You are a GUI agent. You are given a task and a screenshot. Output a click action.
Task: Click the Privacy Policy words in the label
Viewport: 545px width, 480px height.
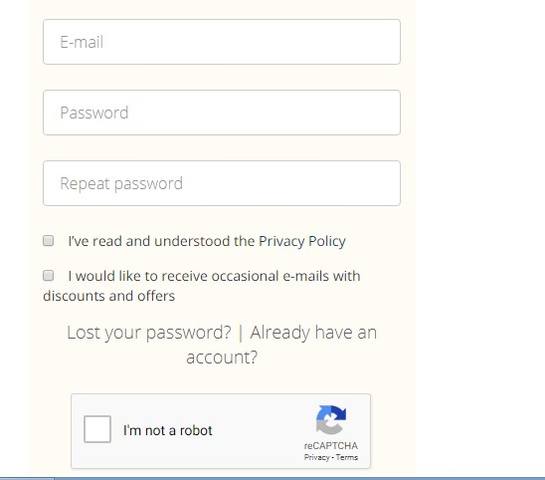(302, 241)
